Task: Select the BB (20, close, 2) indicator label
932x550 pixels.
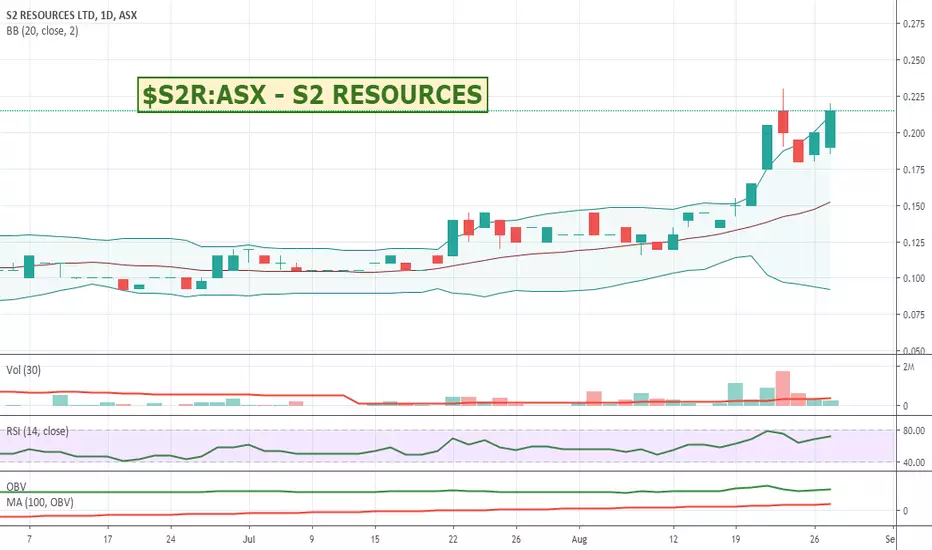Action: (42, 31)
